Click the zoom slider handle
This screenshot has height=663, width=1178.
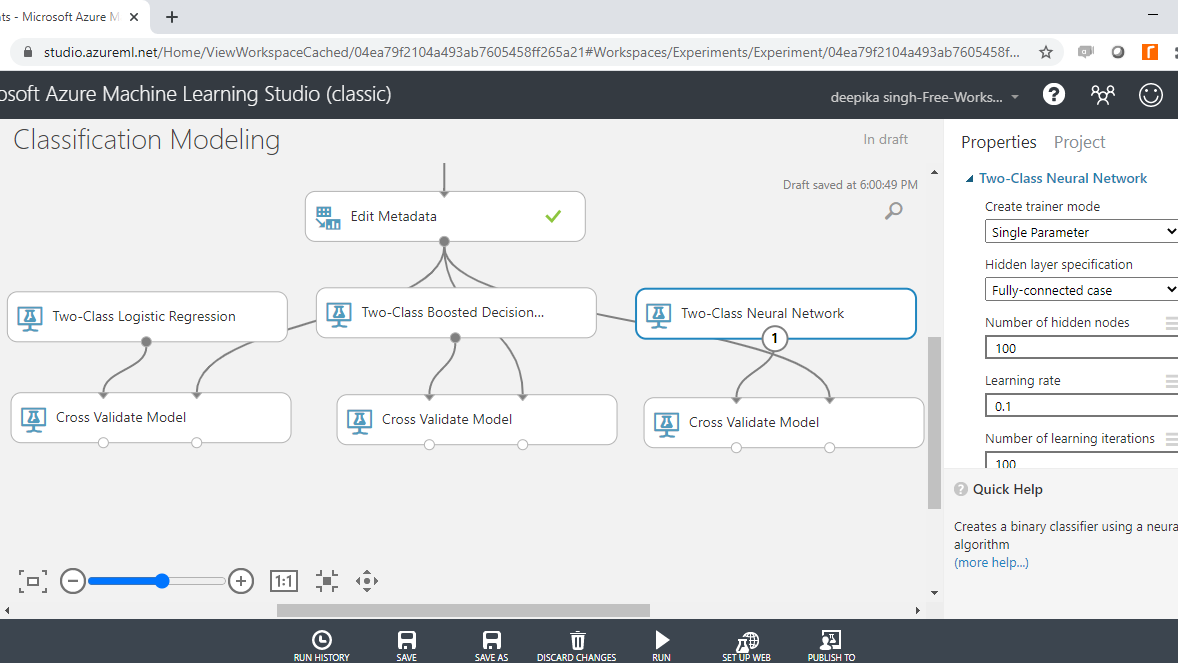pyautogui.click(x=162, y=581)
